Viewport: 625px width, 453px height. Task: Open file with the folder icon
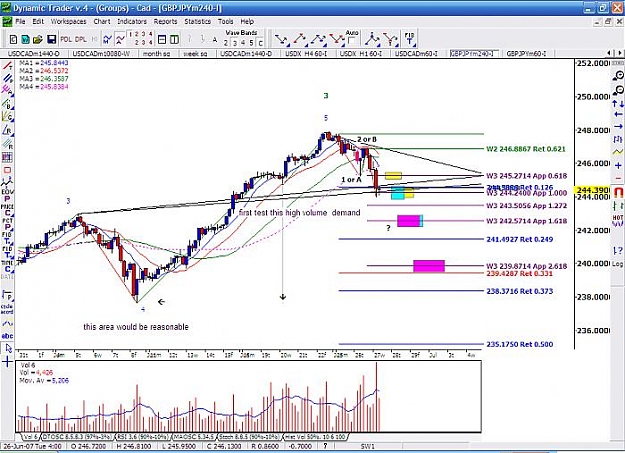(38, 39)
